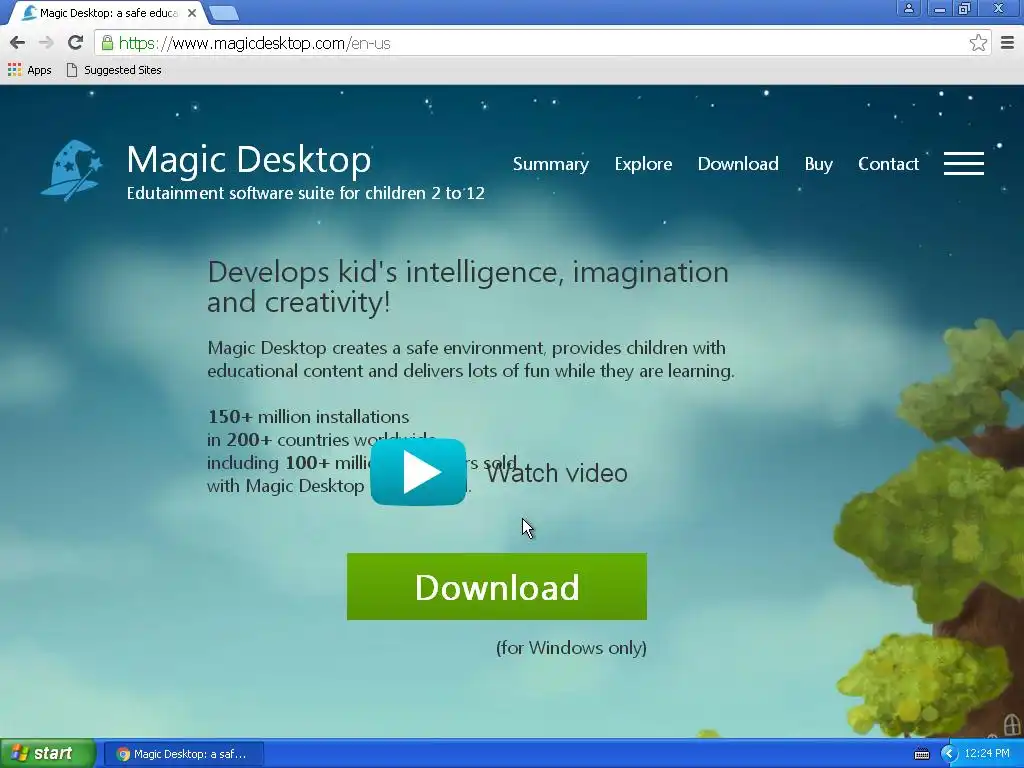Open the Contact page link
This screenshot has height=768, width=1024.
tap(888, 164)
